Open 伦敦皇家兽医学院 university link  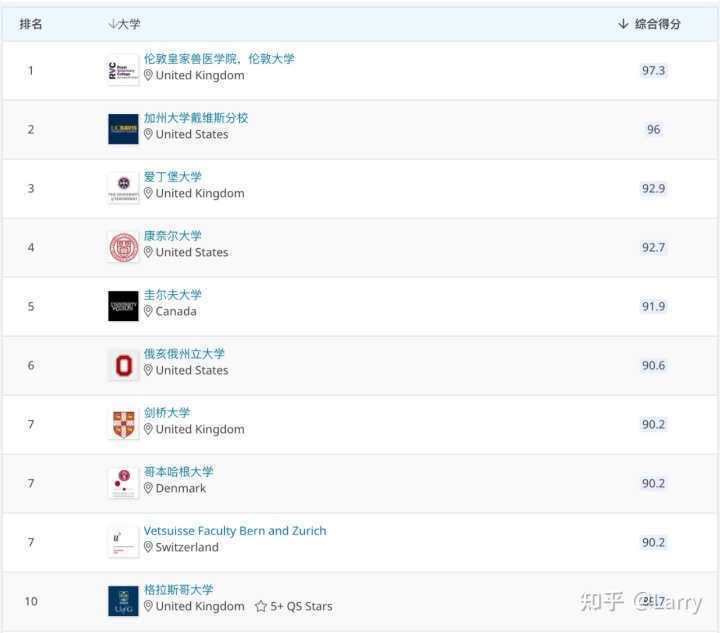coord(219,59)
